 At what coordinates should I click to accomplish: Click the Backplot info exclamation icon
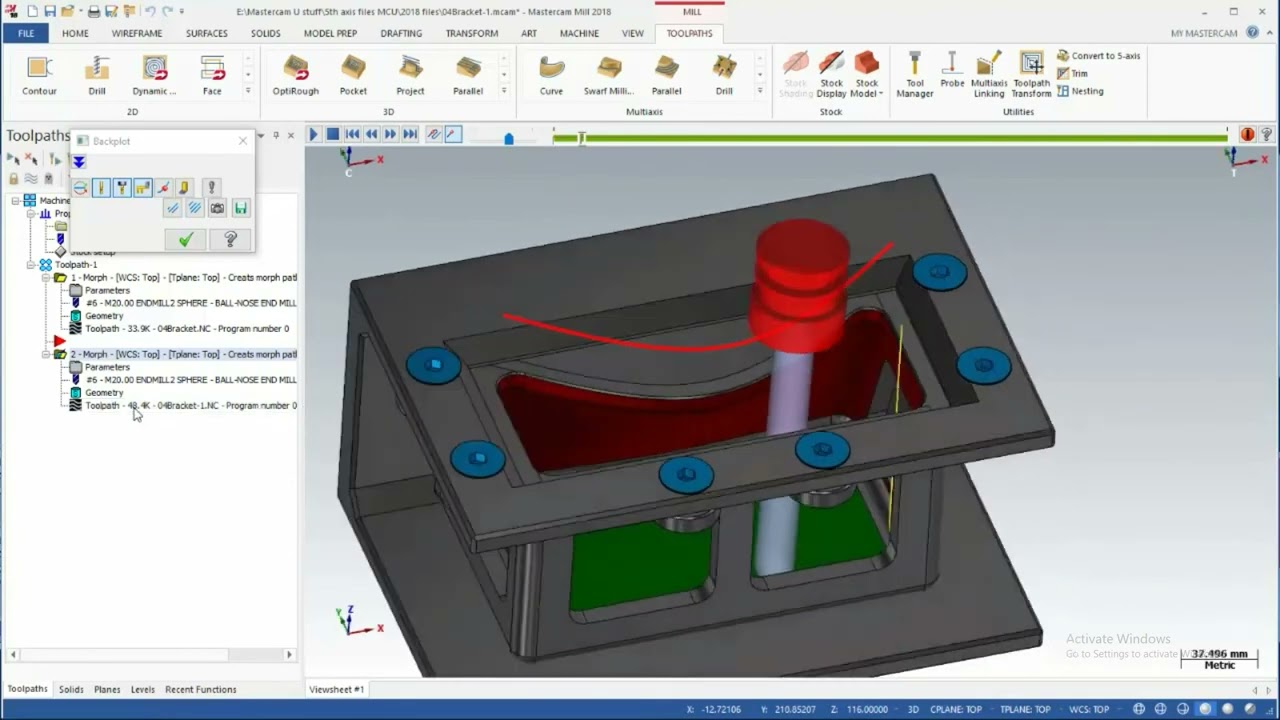(x=211, y=187)
